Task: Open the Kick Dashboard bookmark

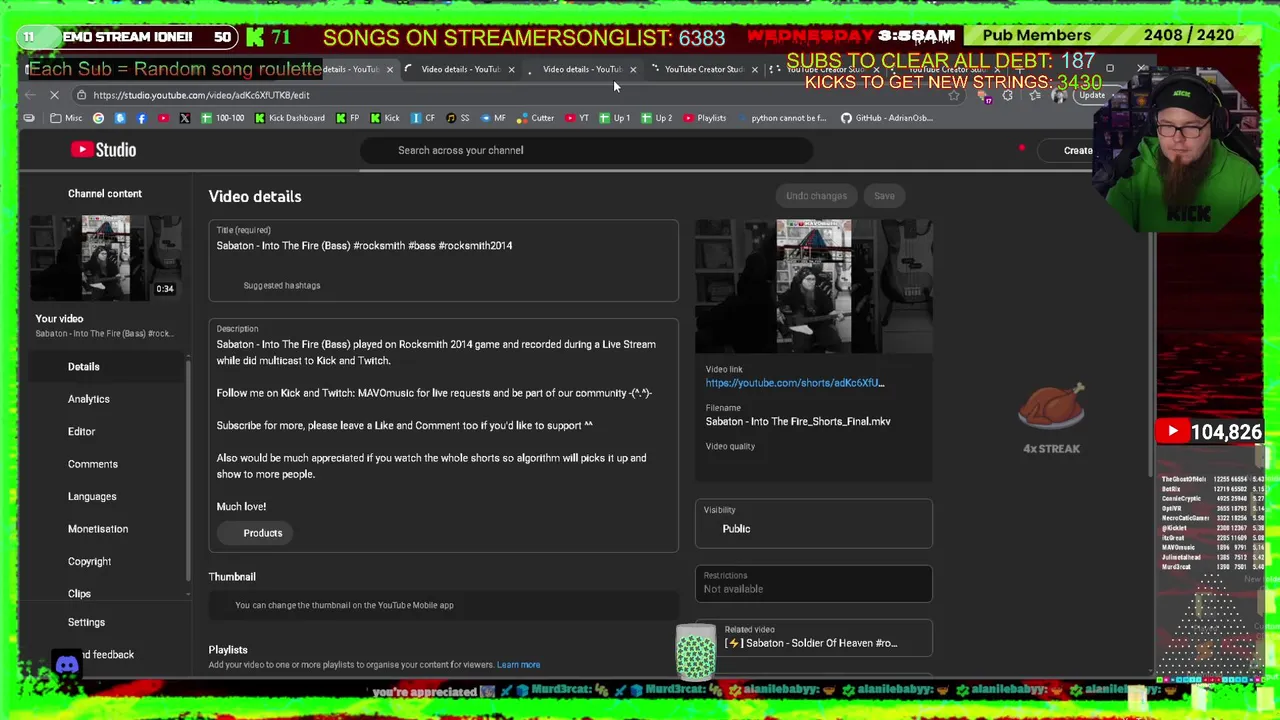Action: tap(289, 118)
